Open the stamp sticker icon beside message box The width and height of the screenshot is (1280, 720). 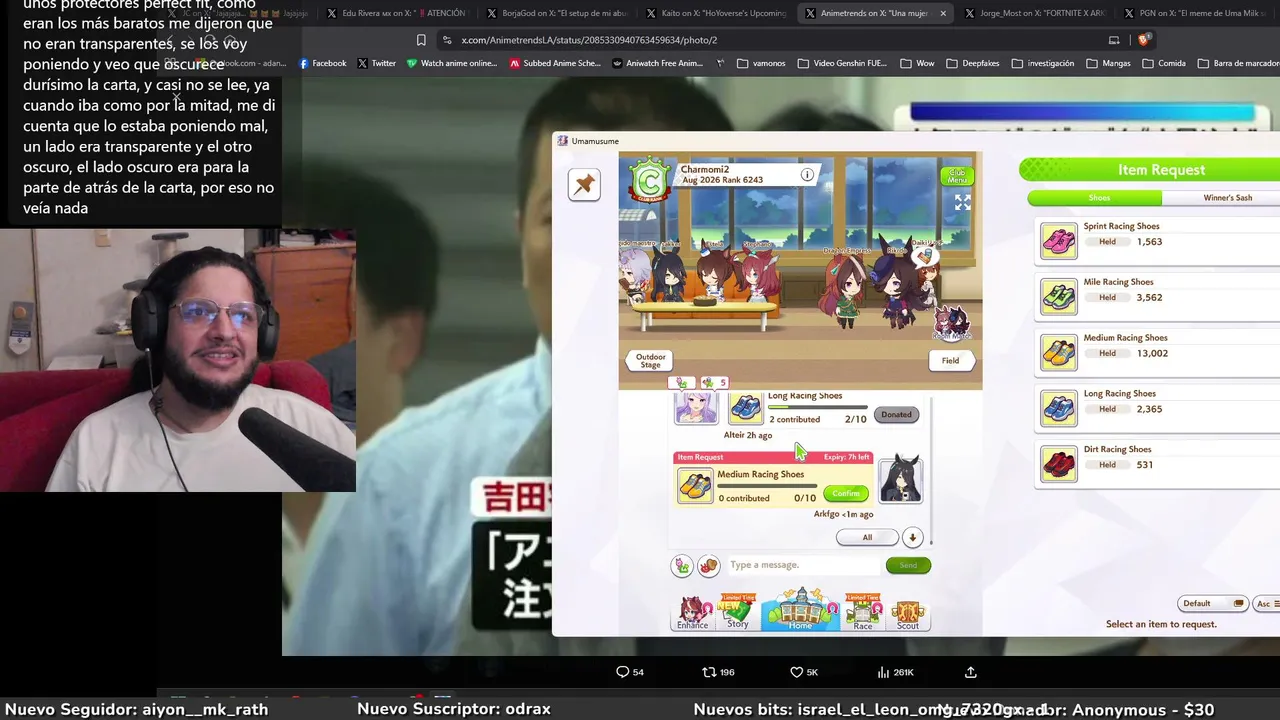[708, 566]
